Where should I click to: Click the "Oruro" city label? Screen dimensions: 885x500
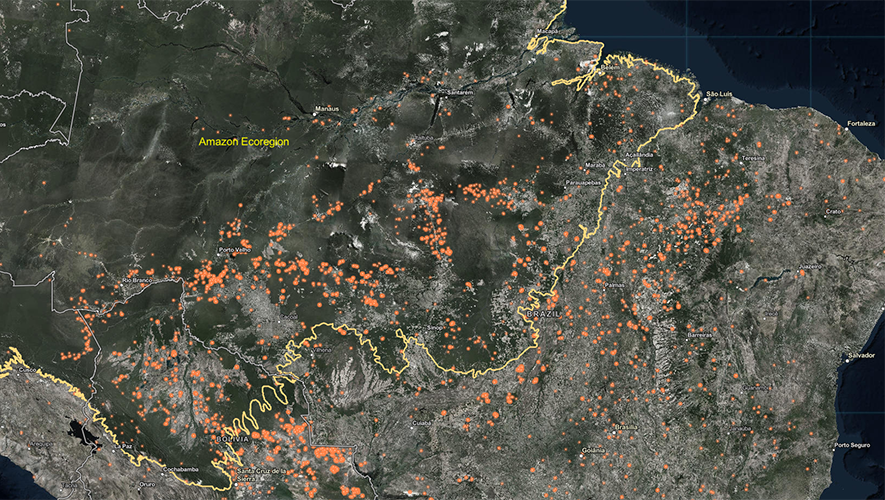tap(146, 484)
